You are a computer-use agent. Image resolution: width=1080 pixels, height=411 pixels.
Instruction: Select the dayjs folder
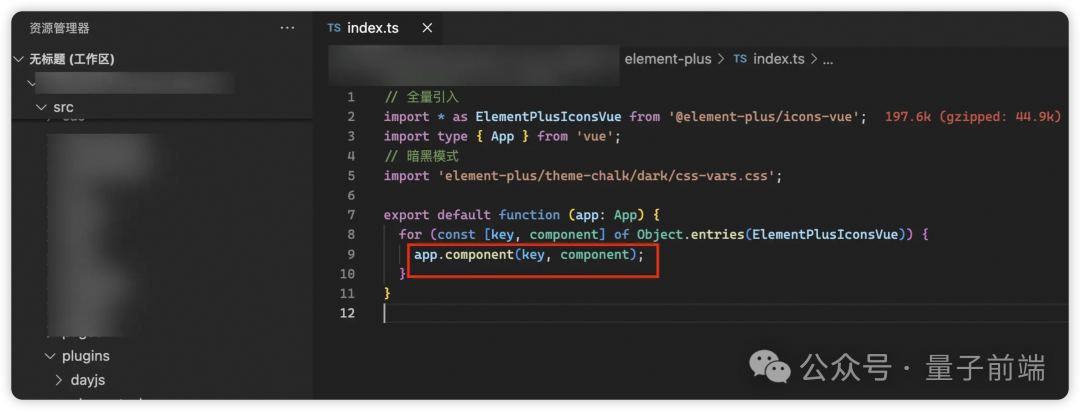click(88, 380)
